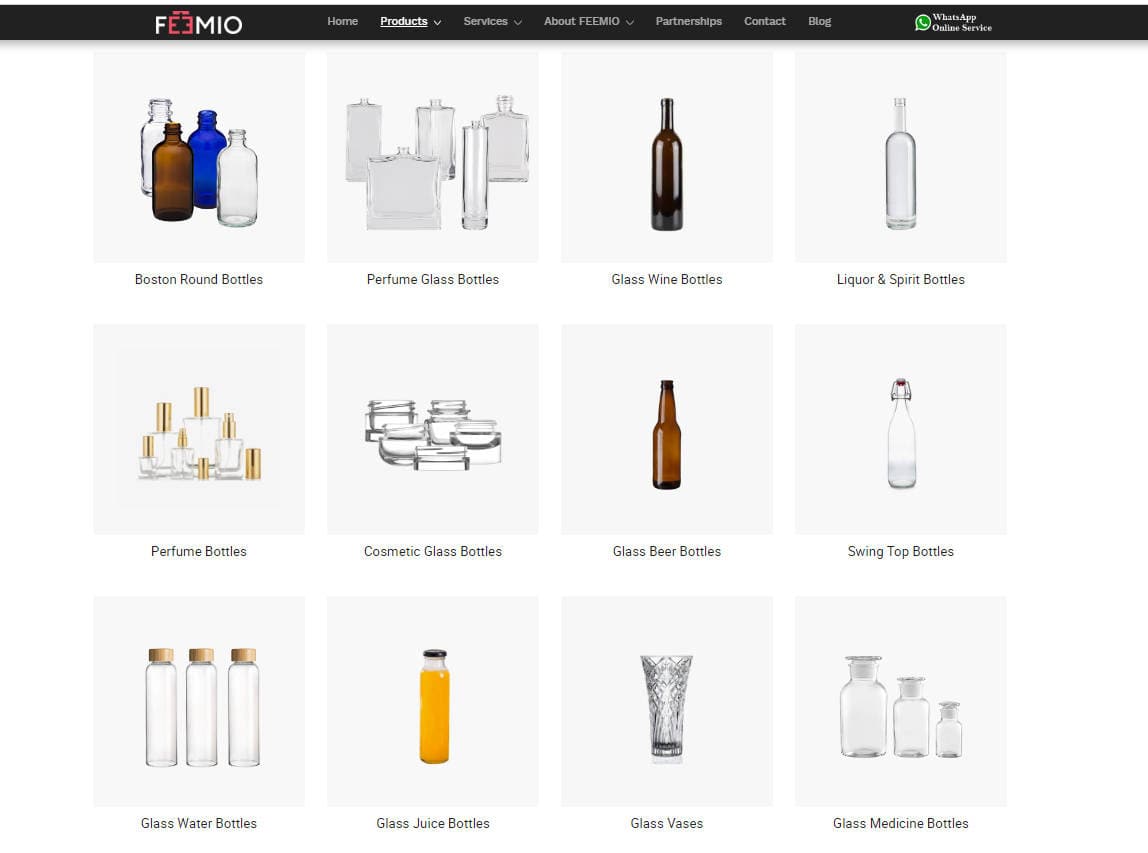The height and width of the screenshot is (853, 1148).
Task: Select the Perfume Bottles category
Action: pyautogui.click(x=198, y=551)
